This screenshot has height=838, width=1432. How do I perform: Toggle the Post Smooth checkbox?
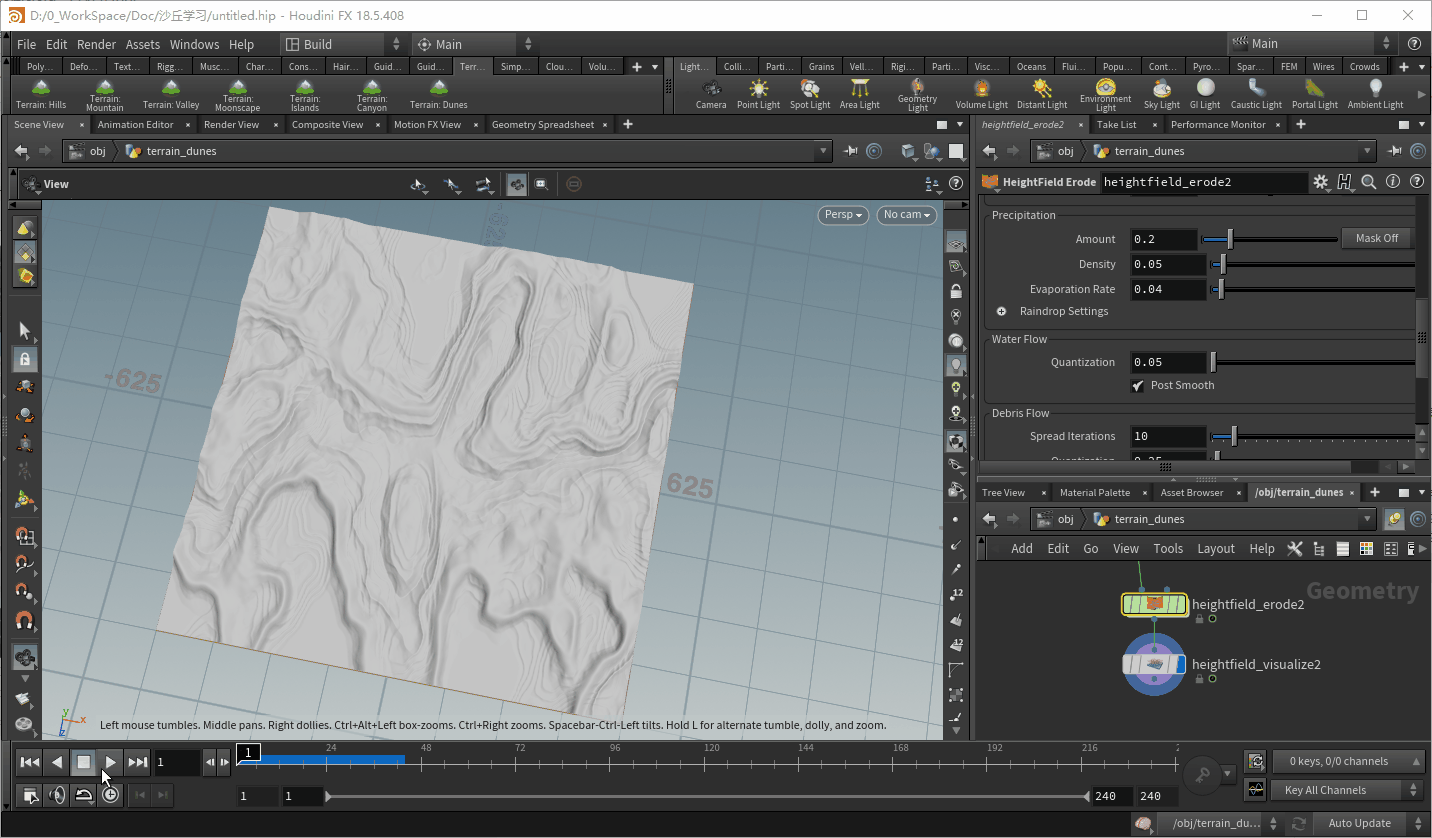[x=1137, y=386]
